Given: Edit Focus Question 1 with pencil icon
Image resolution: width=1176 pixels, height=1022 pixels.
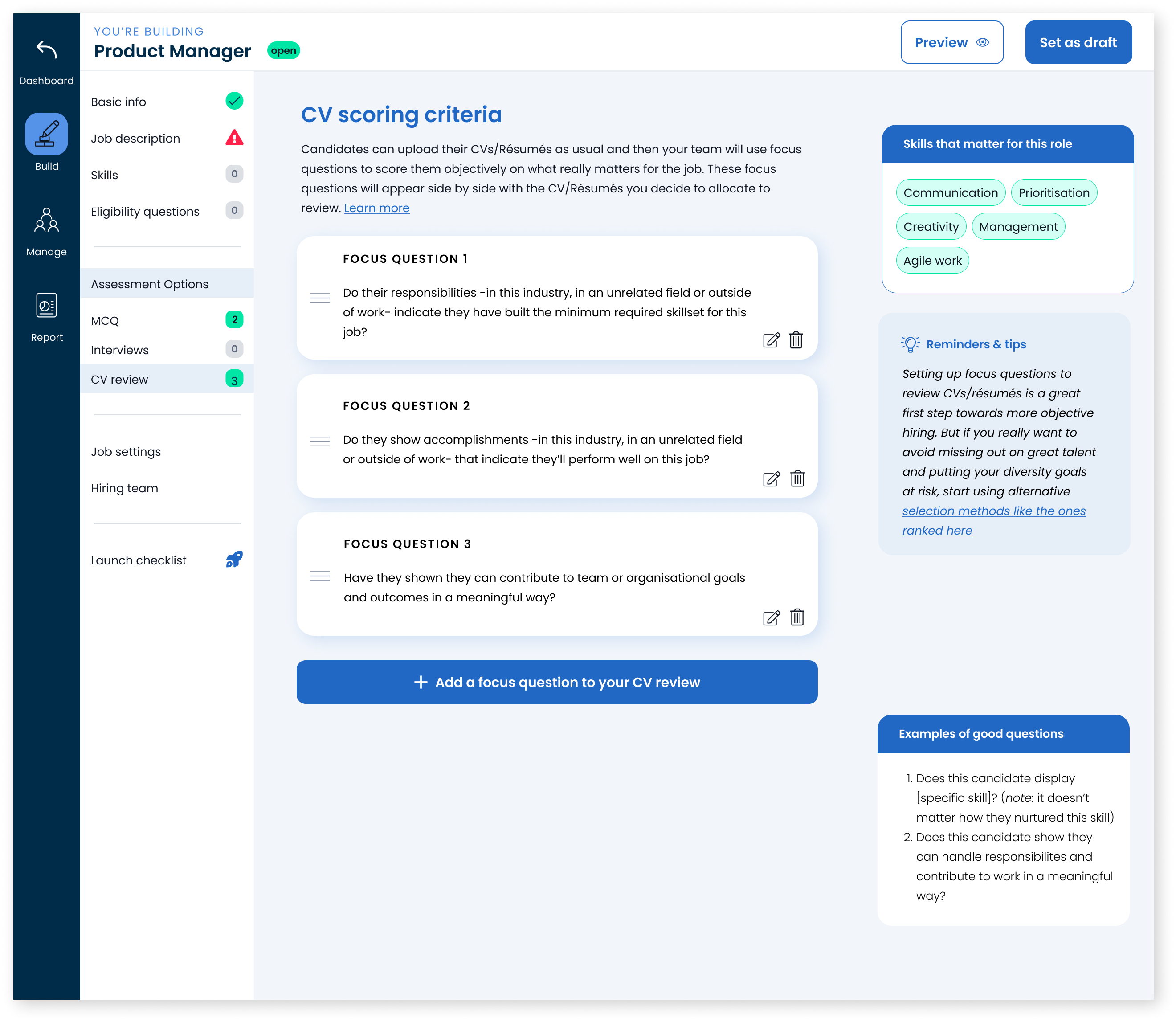Looking at the screenshot, I should click(x=771, y=340).
